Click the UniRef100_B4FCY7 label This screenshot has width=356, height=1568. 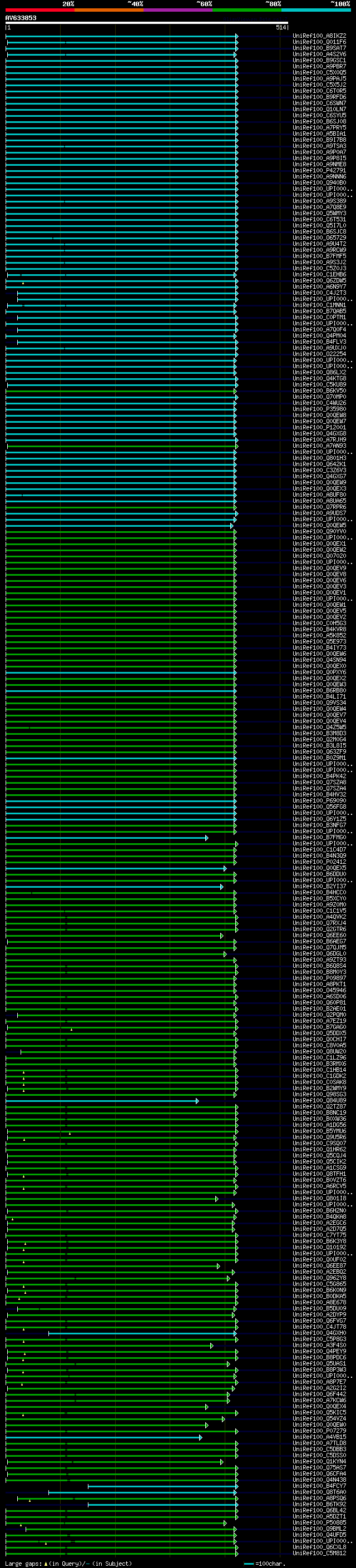pos(319,1486)
